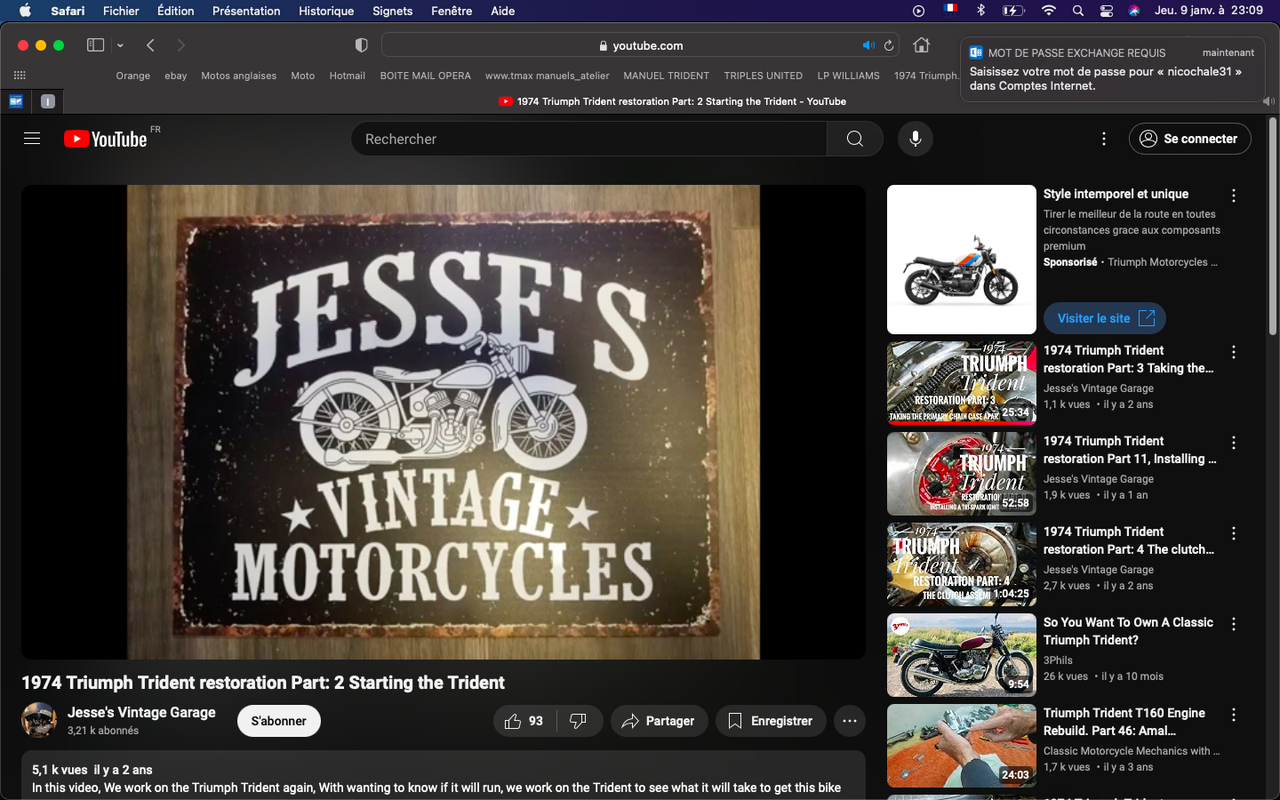Open the Trident restoration Part: 3 thumbnail
Image resolution: width=1280 pixels, height=800 pixels.
tap(962, 383)
